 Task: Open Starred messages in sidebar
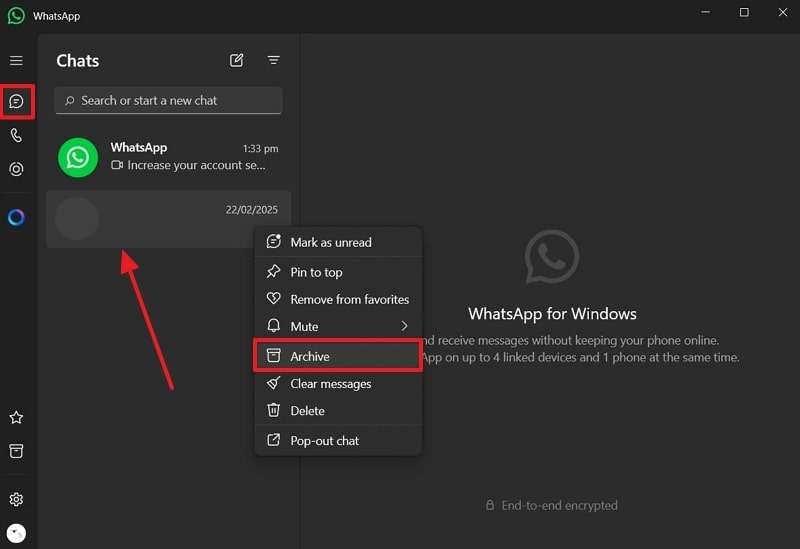tap(16, 418)
